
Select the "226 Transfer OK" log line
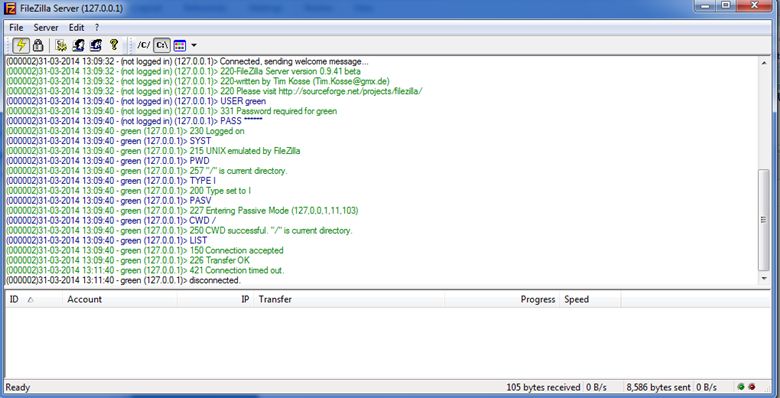[128, 260]
